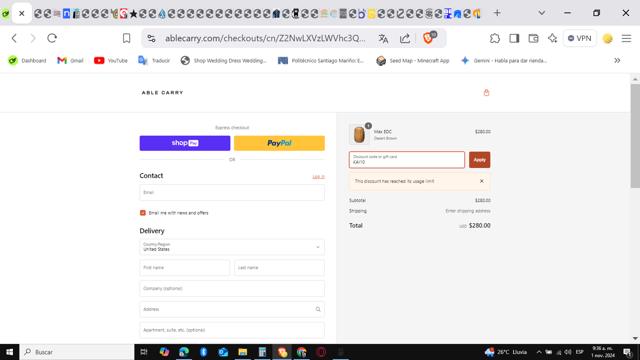
Task: Focus the Company (optional) field
Action: tap(232, 289)
